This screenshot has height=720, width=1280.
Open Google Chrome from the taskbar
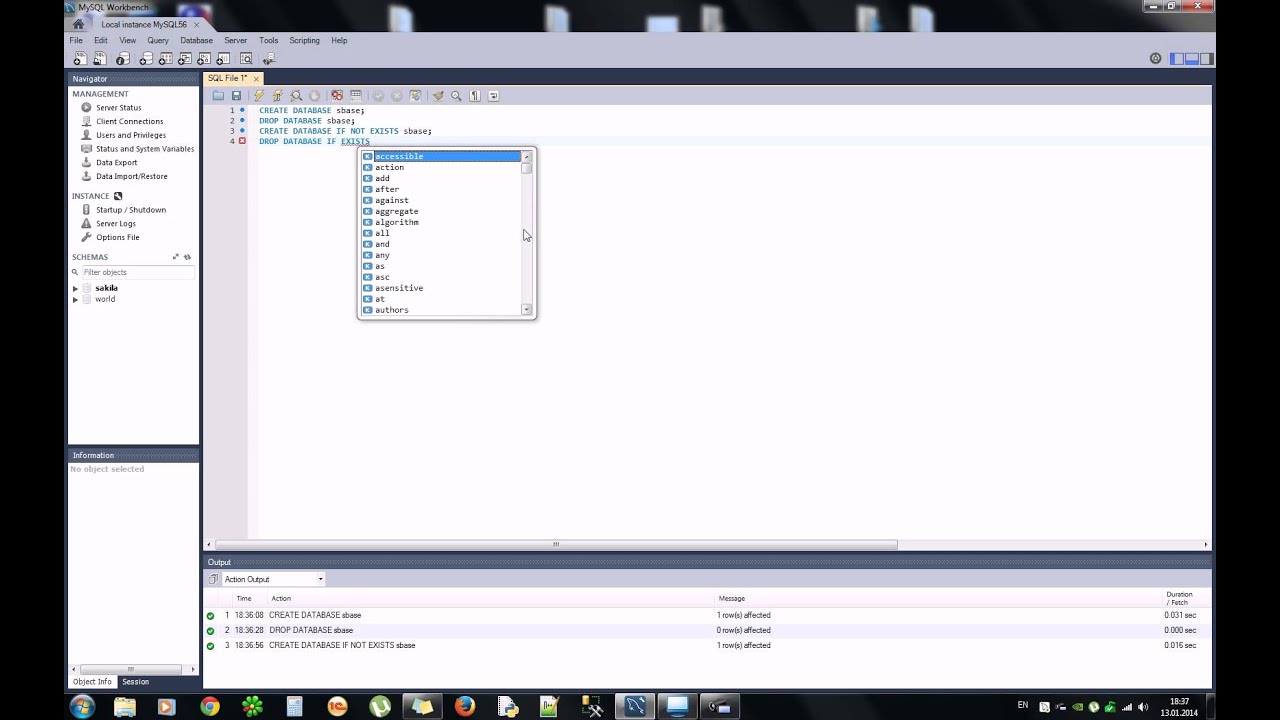point(209,706)
